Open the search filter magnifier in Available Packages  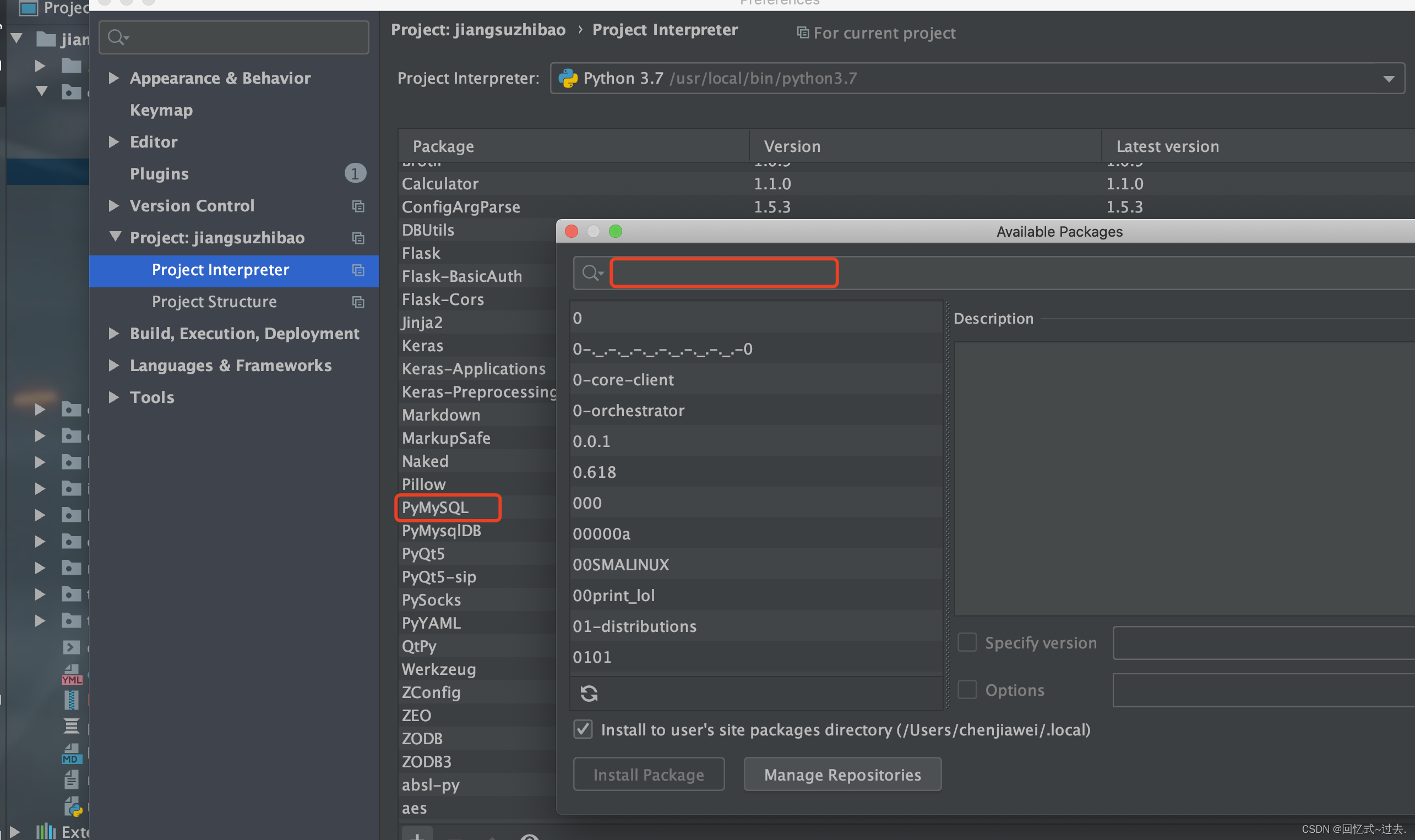click(592, 273)
